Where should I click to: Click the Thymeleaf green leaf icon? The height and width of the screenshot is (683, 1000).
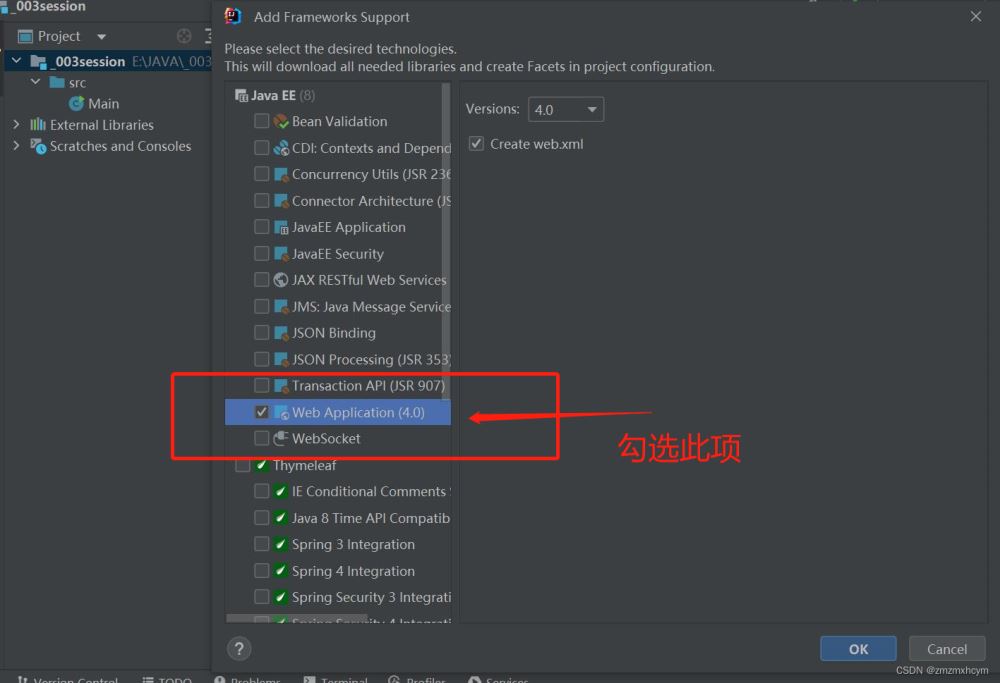(261, 465)
